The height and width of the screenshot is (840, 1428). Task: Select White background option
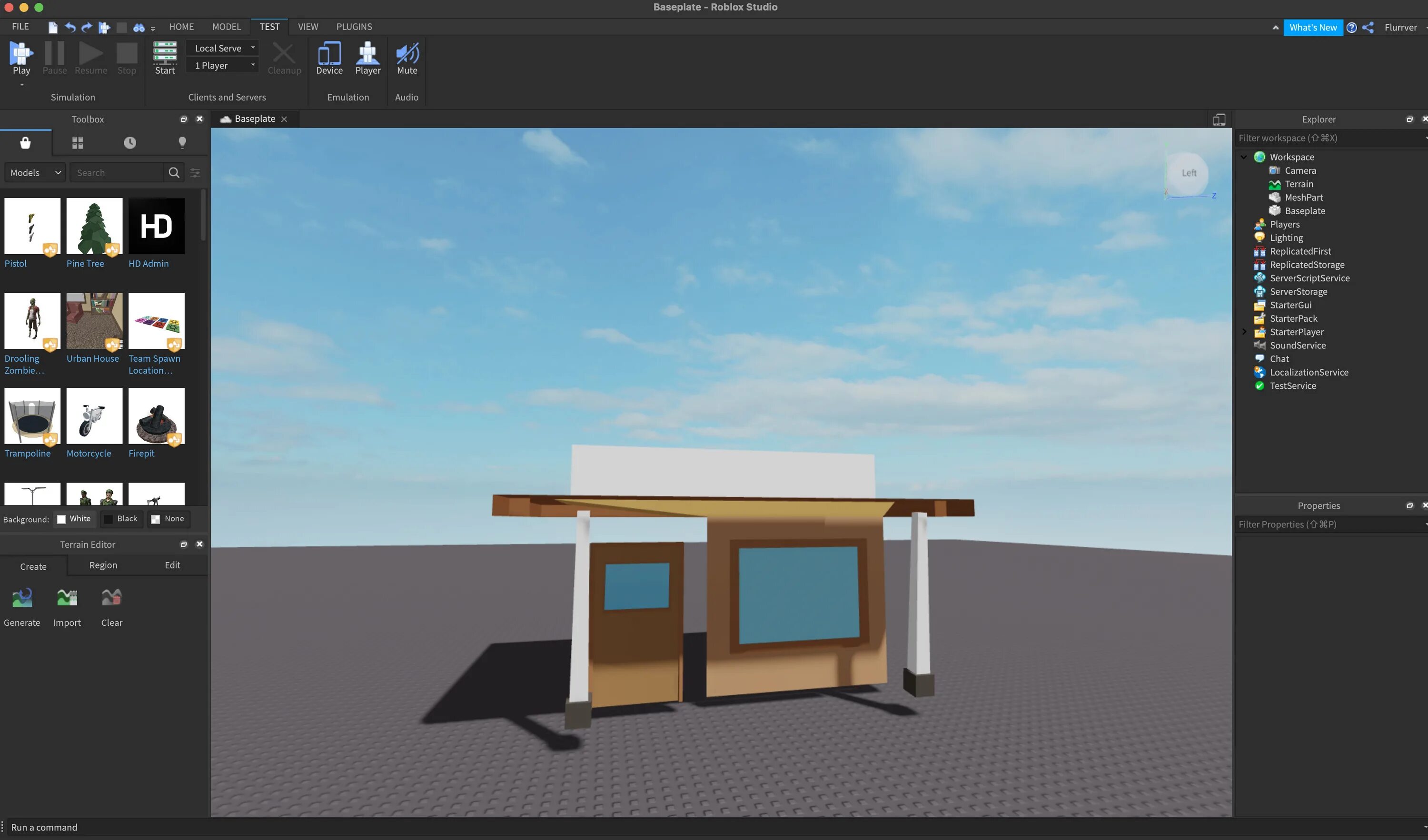(x=74, y=519)
